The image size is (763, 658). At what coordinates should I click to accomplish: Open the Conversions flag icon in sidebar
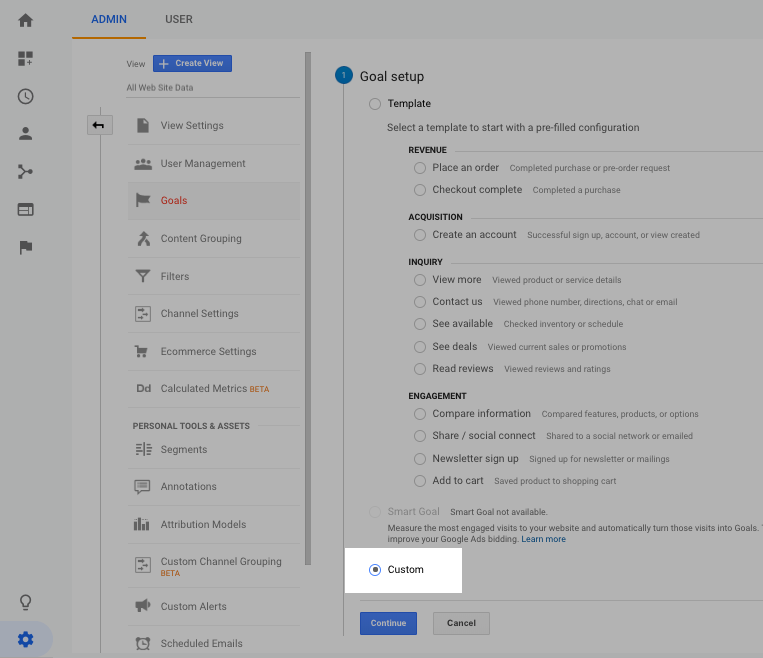click(25, 247)
